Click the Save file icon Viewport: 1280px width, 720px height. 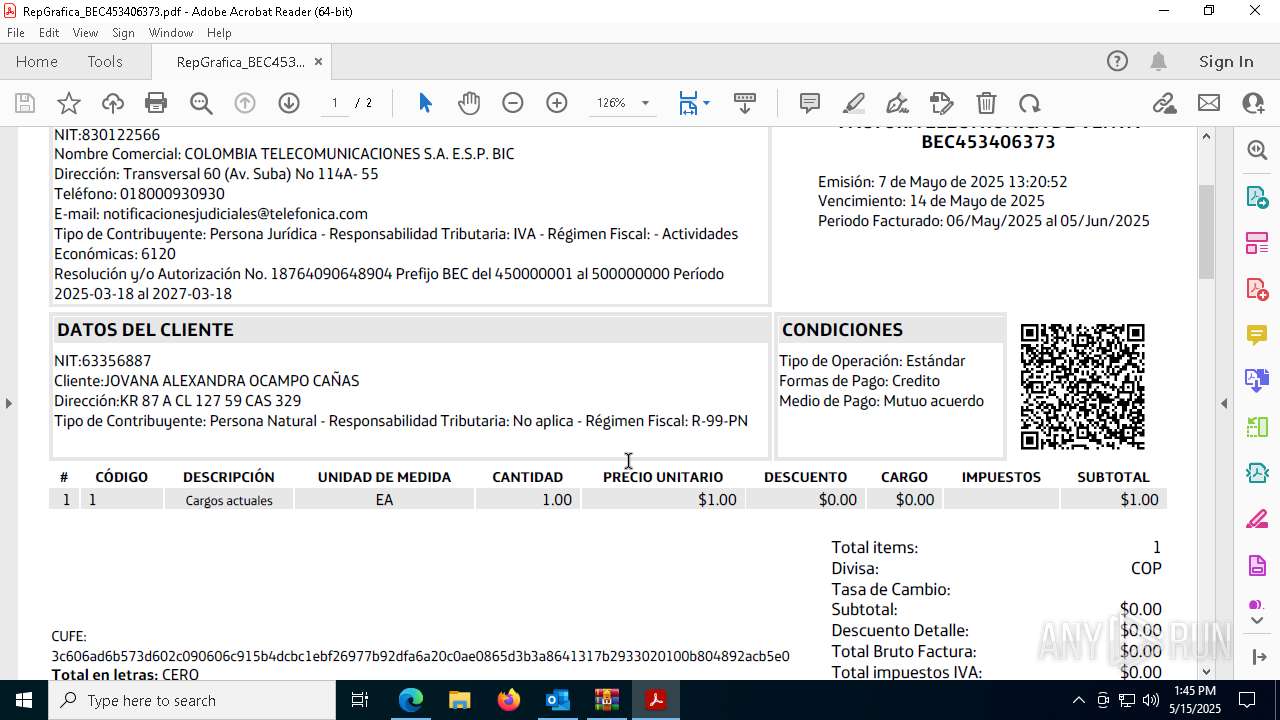[25, 103]
